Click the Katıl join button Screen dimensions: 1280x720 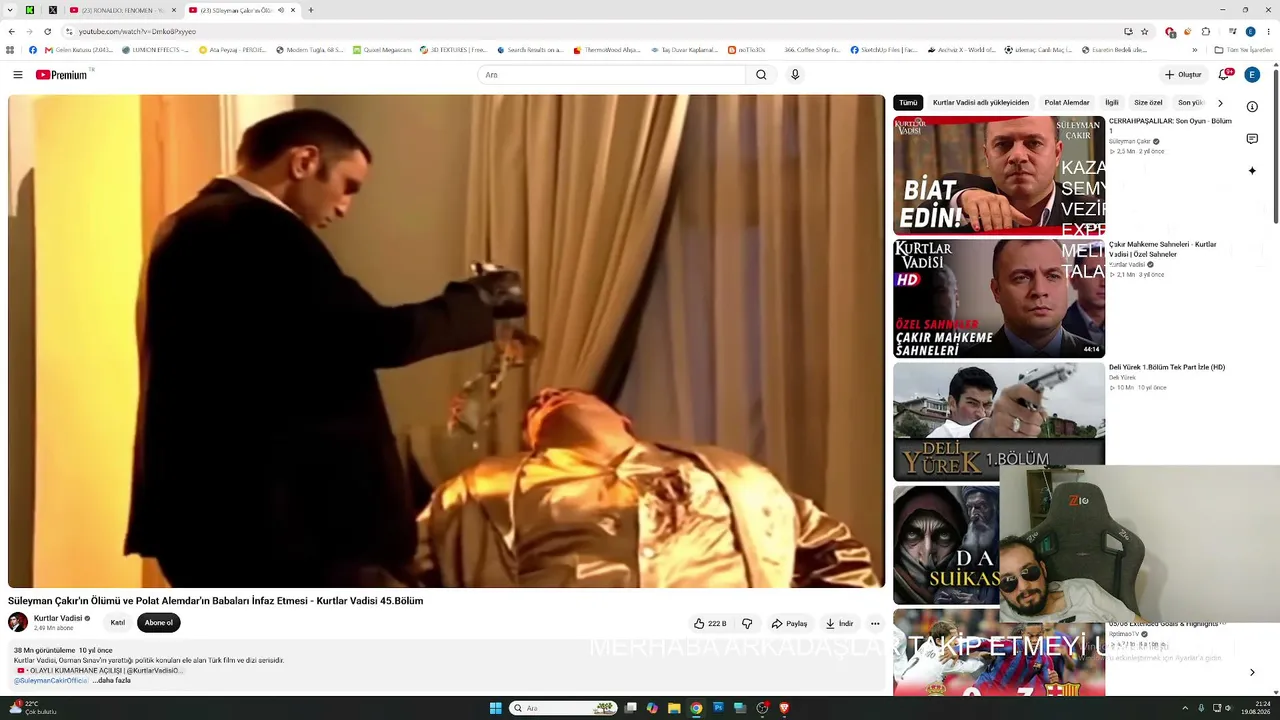[x=118, y=623]
